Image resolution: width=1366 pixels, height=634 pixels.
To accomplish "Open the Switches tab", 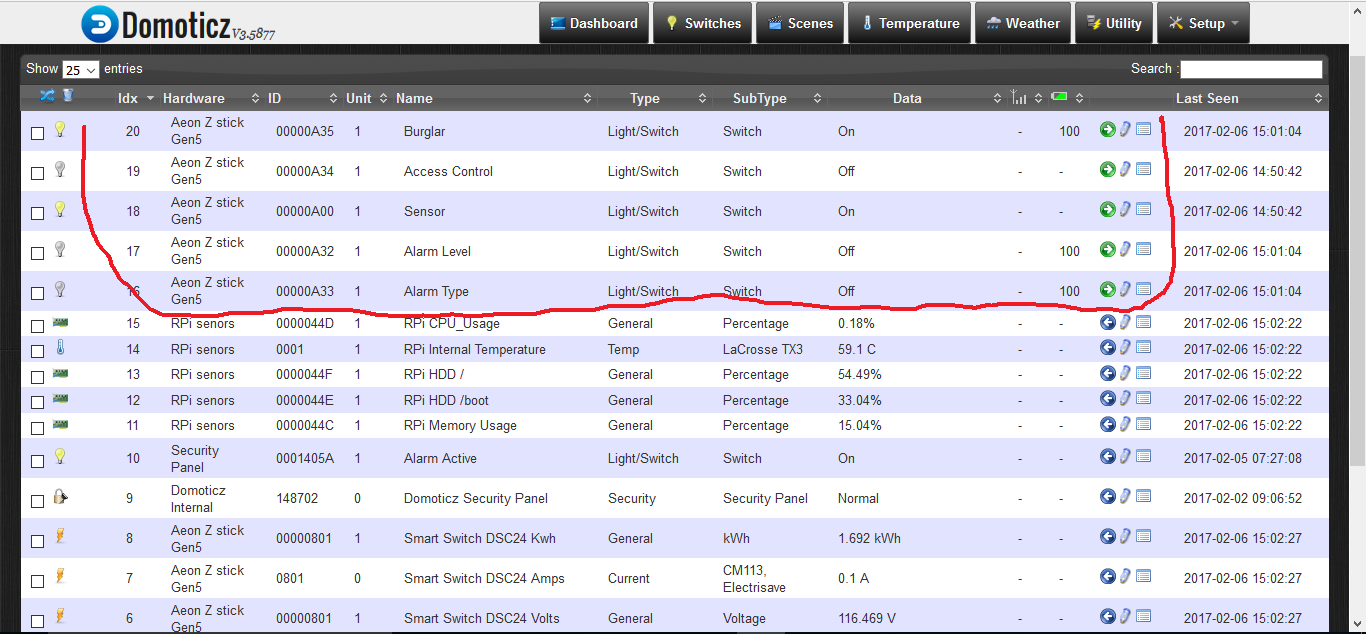I will [x=702, y=23].
